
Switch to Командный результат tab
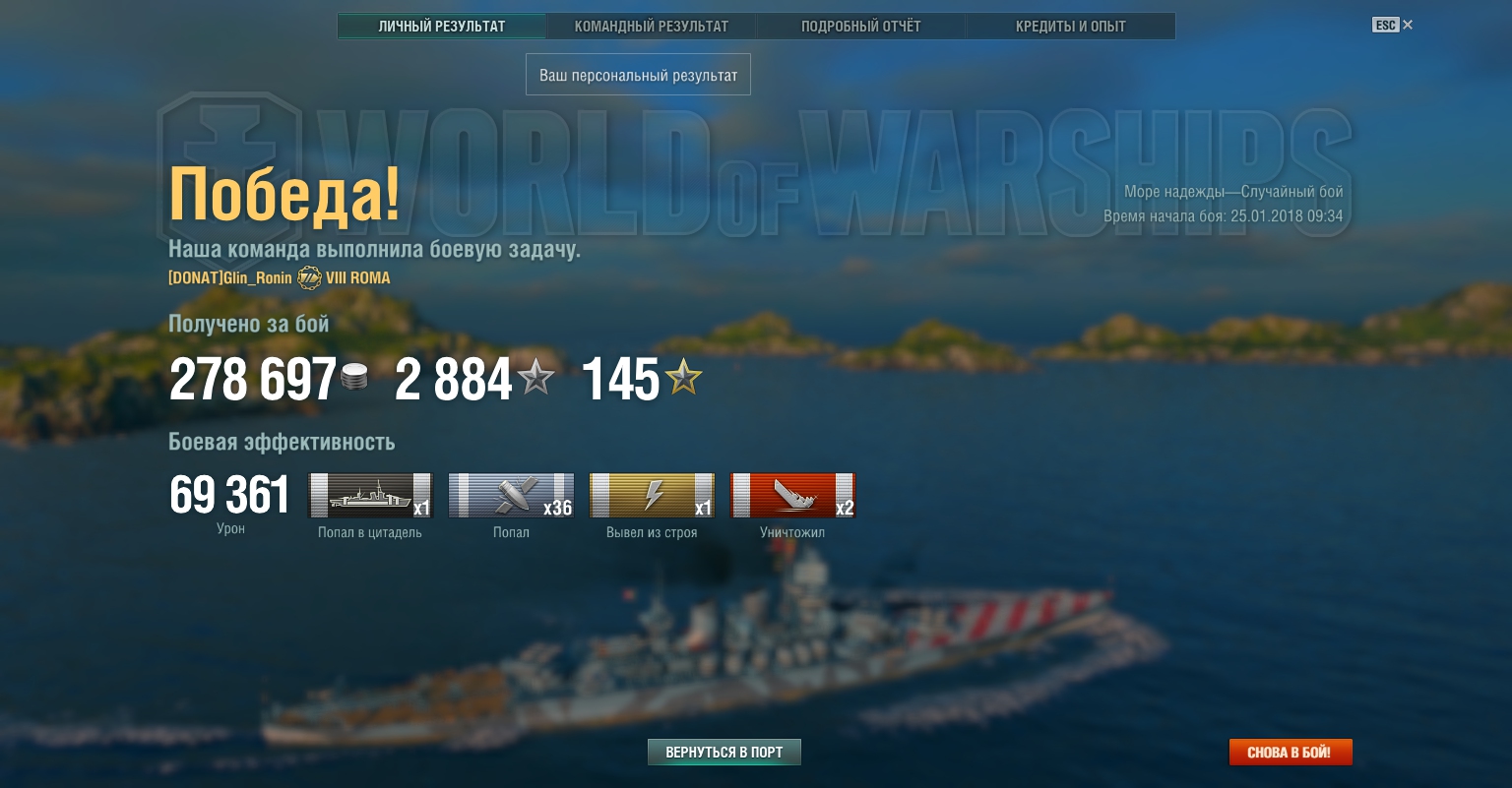click(652, 27)
